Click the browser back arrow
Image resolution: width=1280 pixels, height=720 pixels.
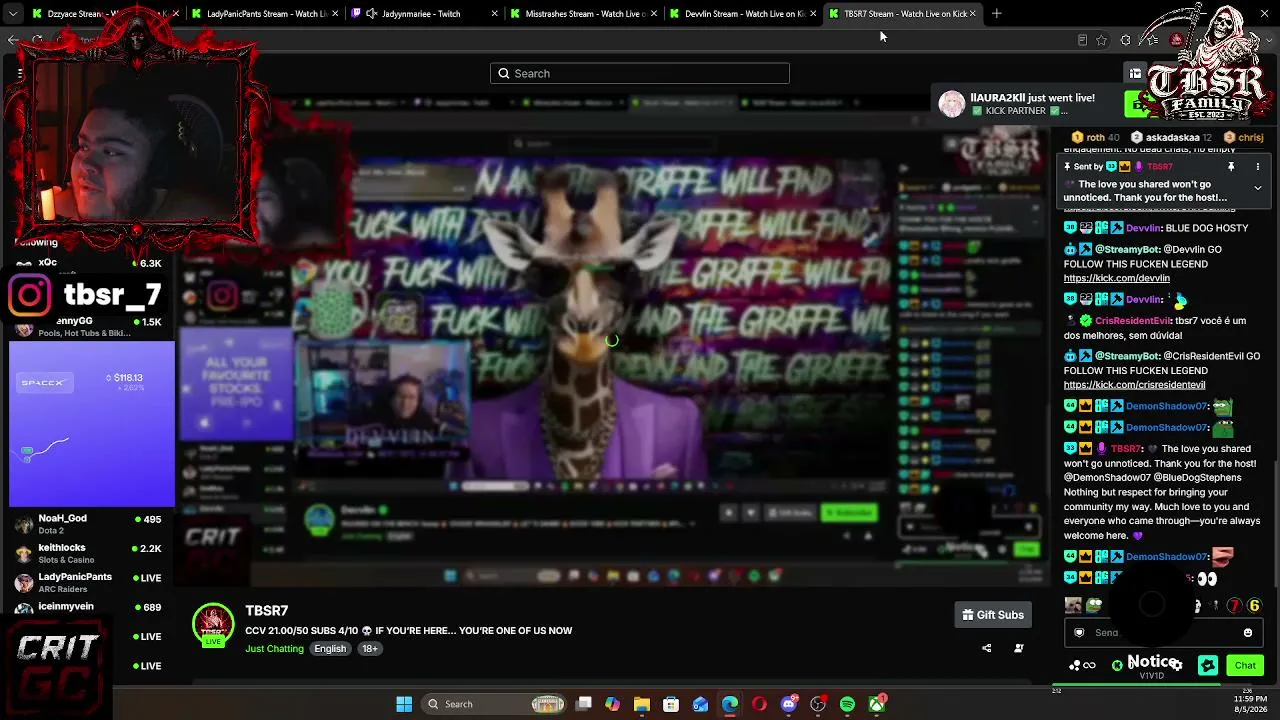pos(13,40)
